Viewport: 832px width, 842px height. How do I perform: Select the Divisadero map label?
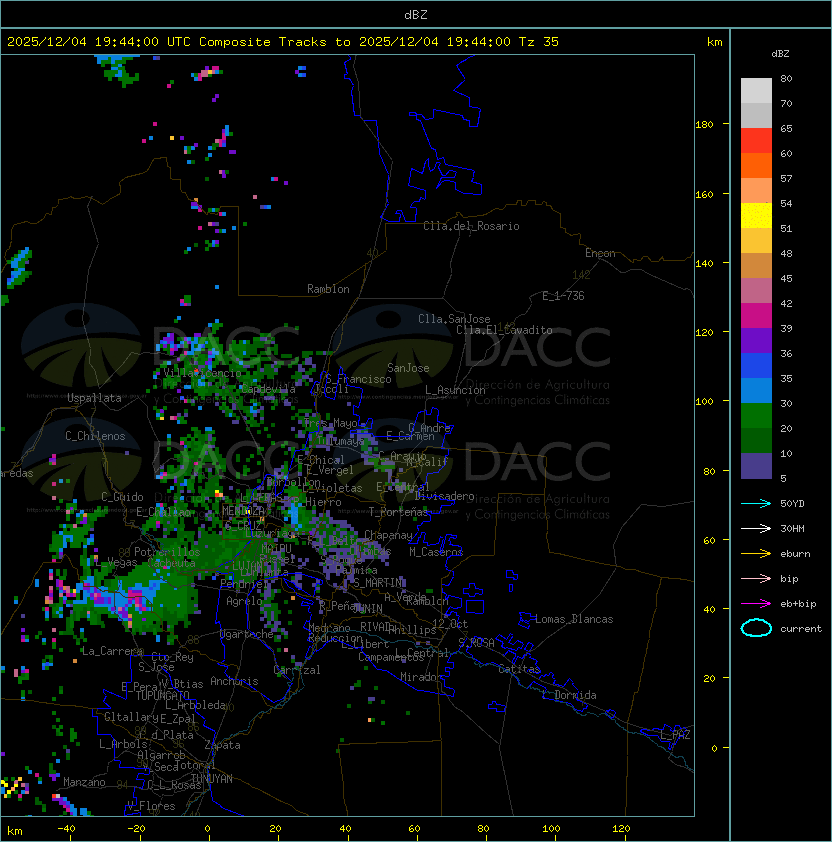445,496
